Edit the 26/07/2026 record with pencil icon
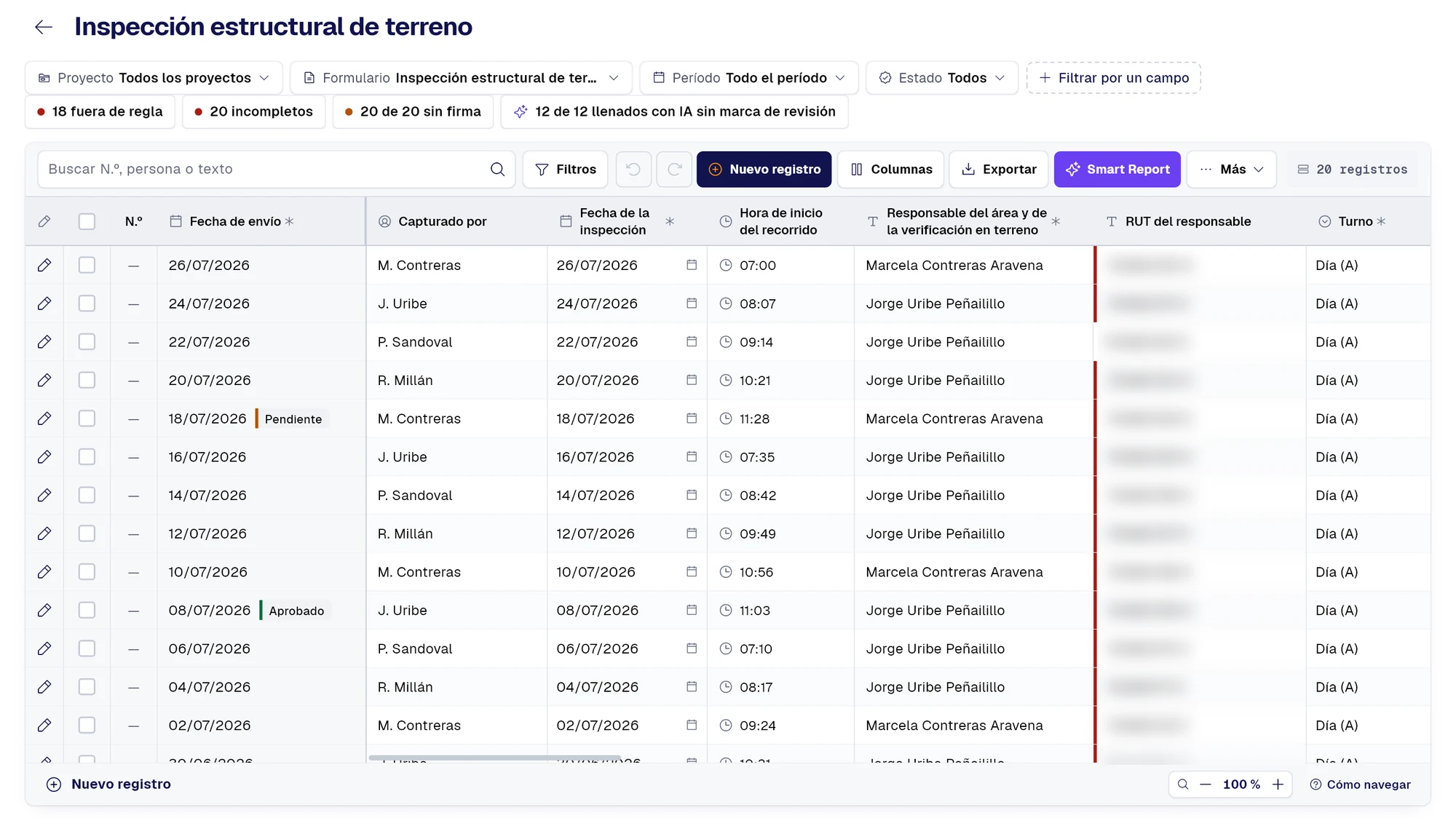1456x818 pixels. [44, 266]
